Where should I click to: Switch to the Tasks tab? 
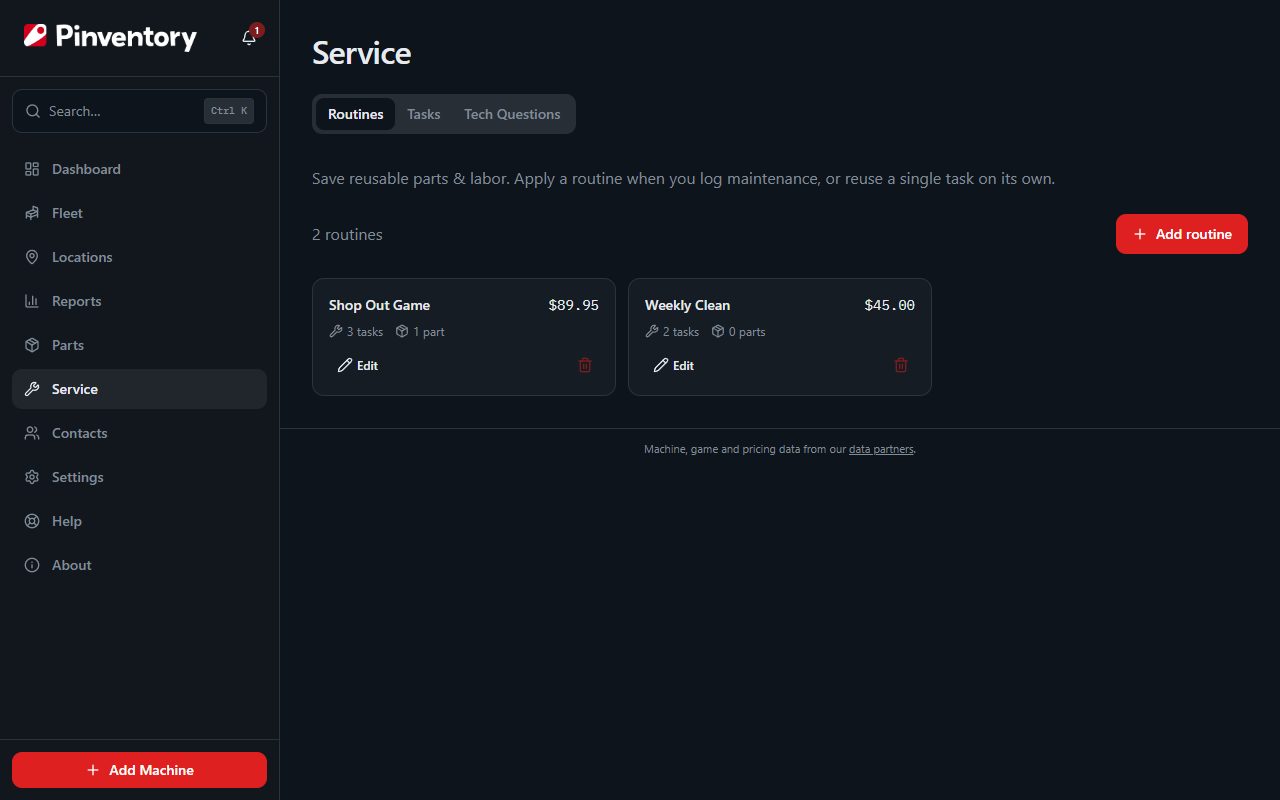point(424,114)
